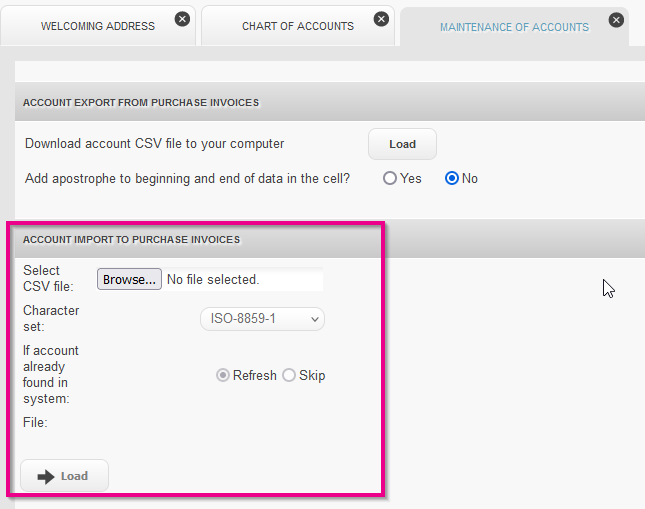Close the Welcoming Address tab

(182, 19)
